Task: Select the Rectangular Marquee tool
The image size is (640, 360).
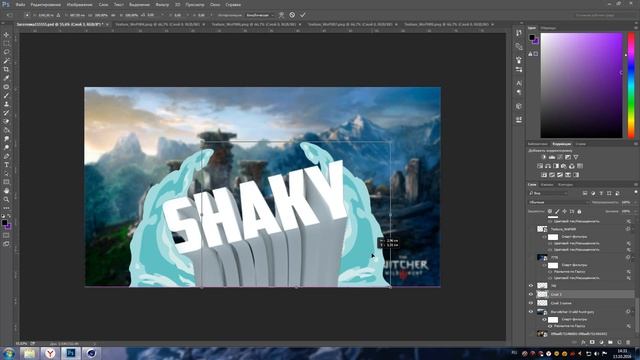Action: pyautogui.click(x=6, y=44)
